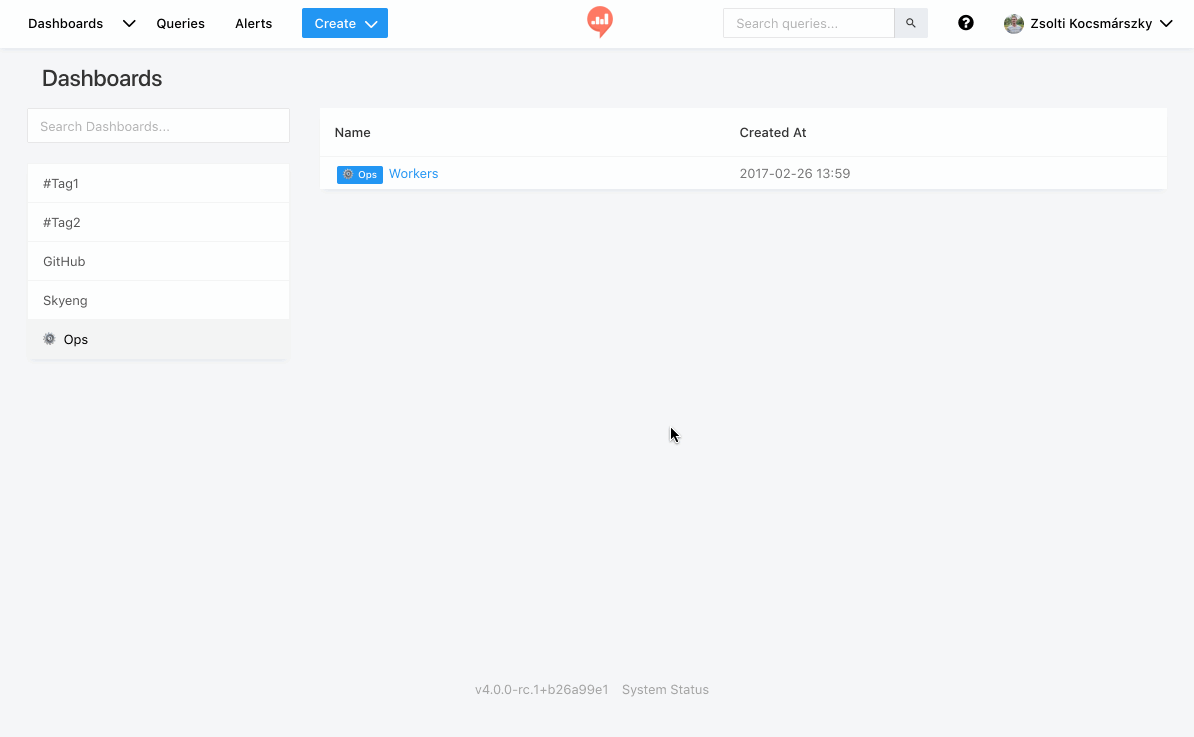Select the Skyeng tag filter
This screenshot has height=737, width=1194.
(65, 300)
